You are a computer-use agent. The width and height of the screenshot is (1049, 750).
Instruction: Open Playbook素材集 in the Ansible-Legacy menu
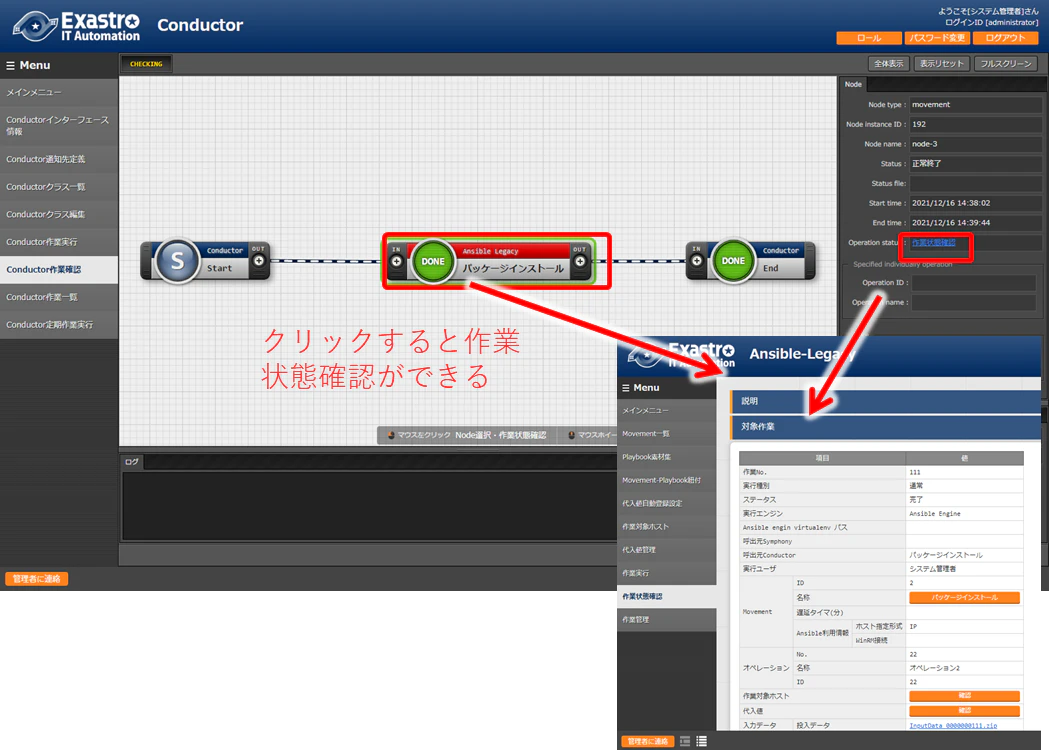pos(666,457)
